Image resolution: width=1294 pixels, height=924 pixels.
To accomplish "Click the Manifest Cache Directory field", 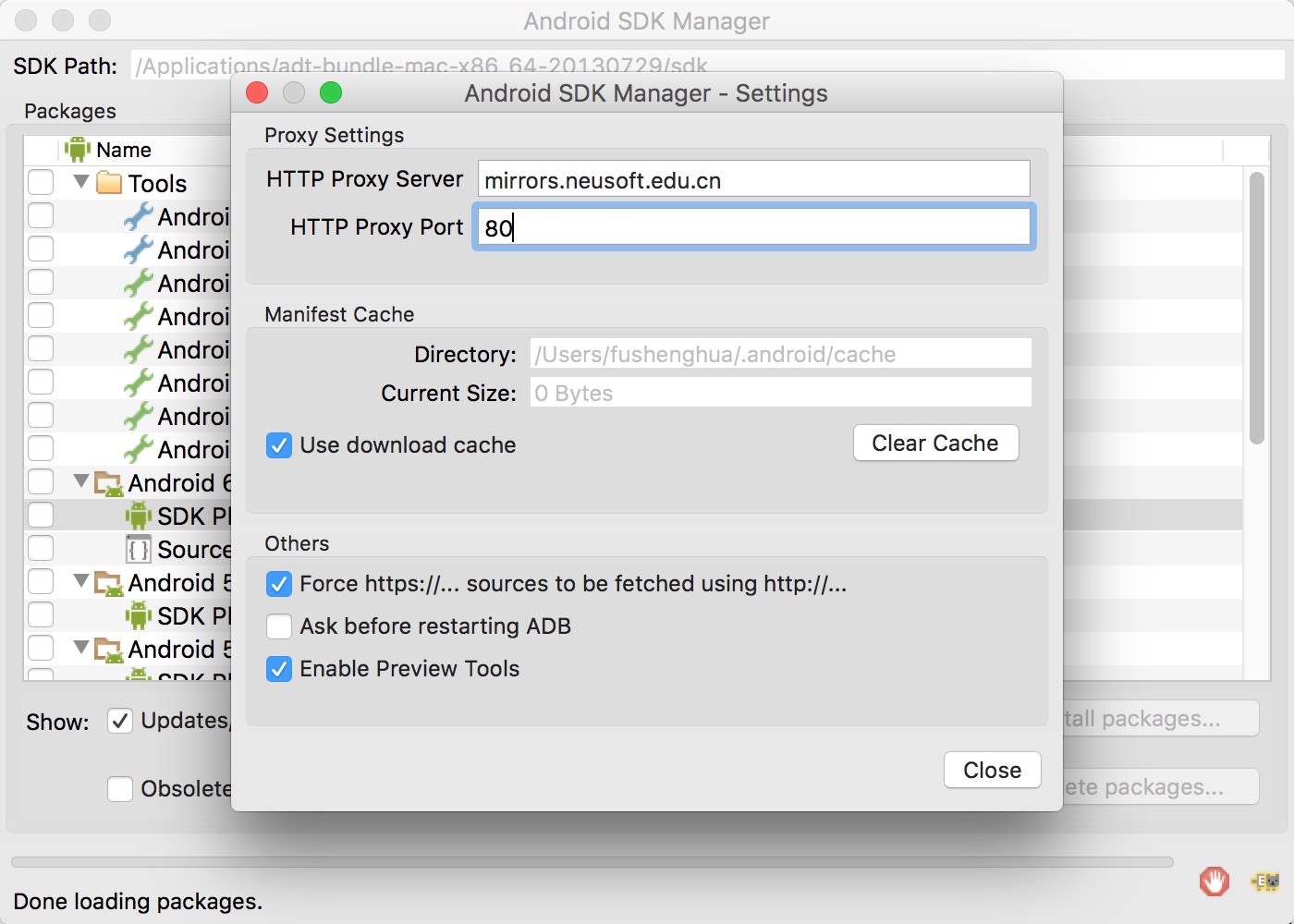I will 780,354.
